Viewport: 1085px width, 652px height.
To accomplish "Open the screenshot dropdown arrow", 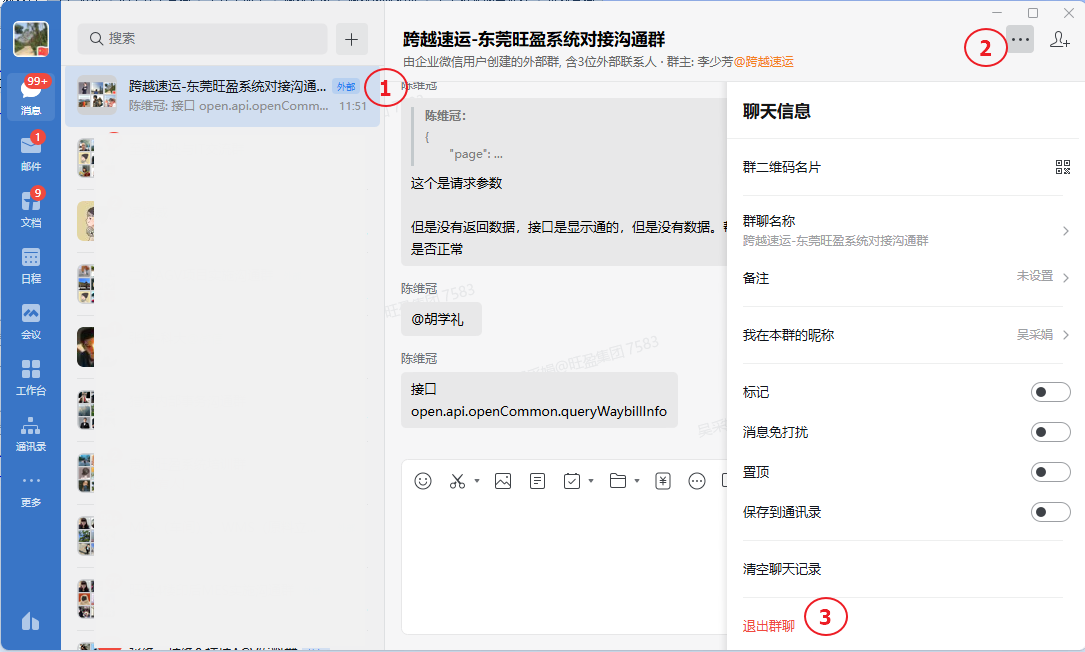I will (x=477, y=481).
